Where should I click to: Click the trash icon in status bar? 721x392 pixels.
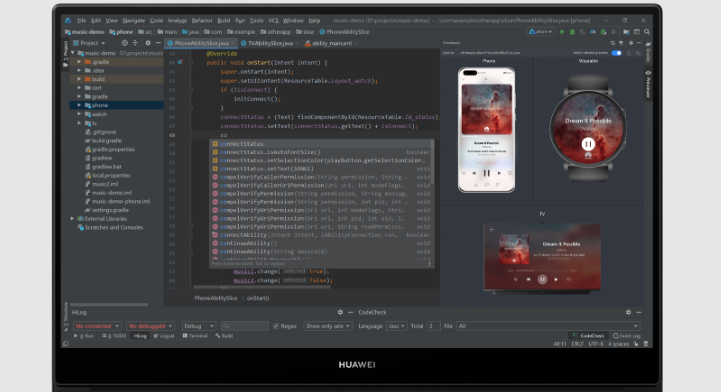point(646,344)
